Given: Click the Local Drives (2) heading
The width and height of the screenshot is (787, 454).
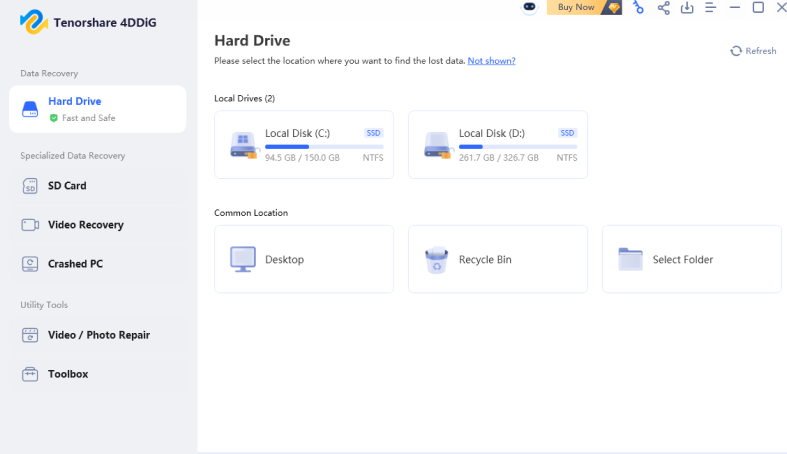Looking at the screenshot, I should (244, 98).
